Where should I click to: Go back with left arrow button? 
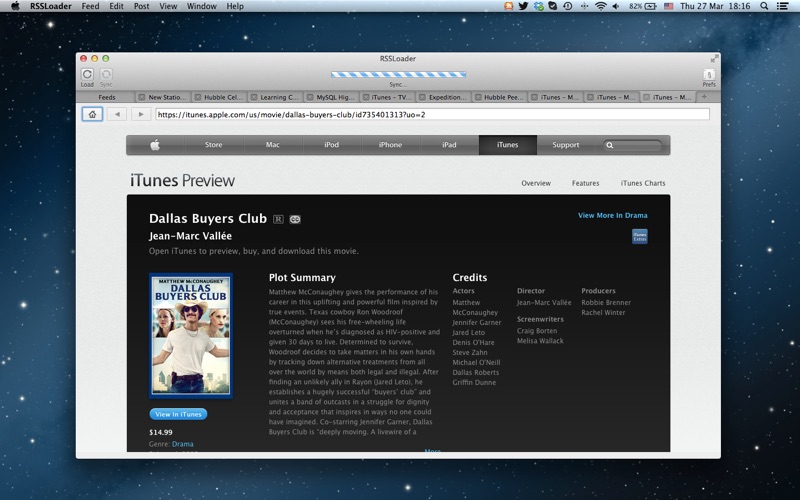point(117,114)
